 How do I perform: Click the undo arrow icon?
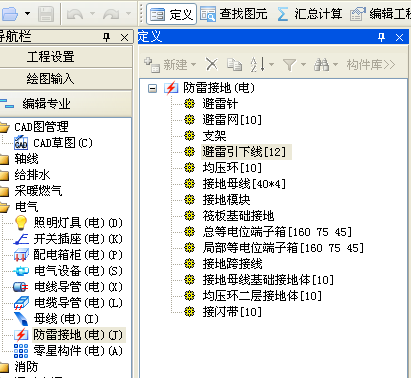pos(75,14)
